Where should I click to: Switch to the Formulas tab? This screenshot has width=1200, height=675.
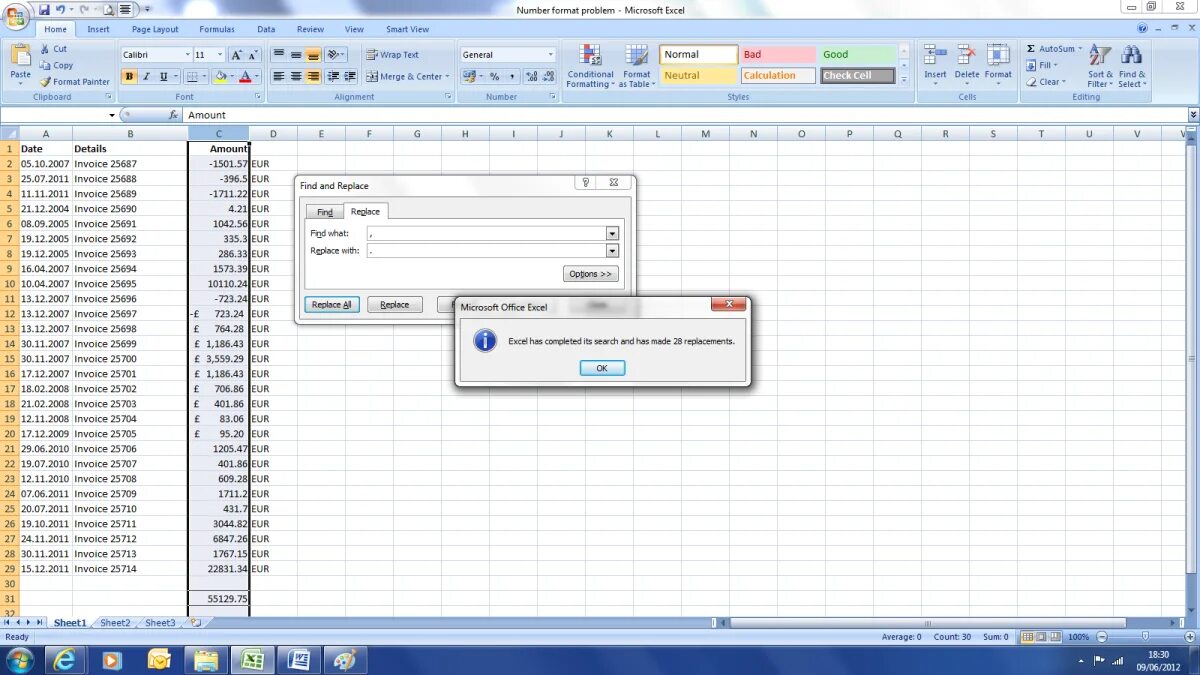pos(217,29)
